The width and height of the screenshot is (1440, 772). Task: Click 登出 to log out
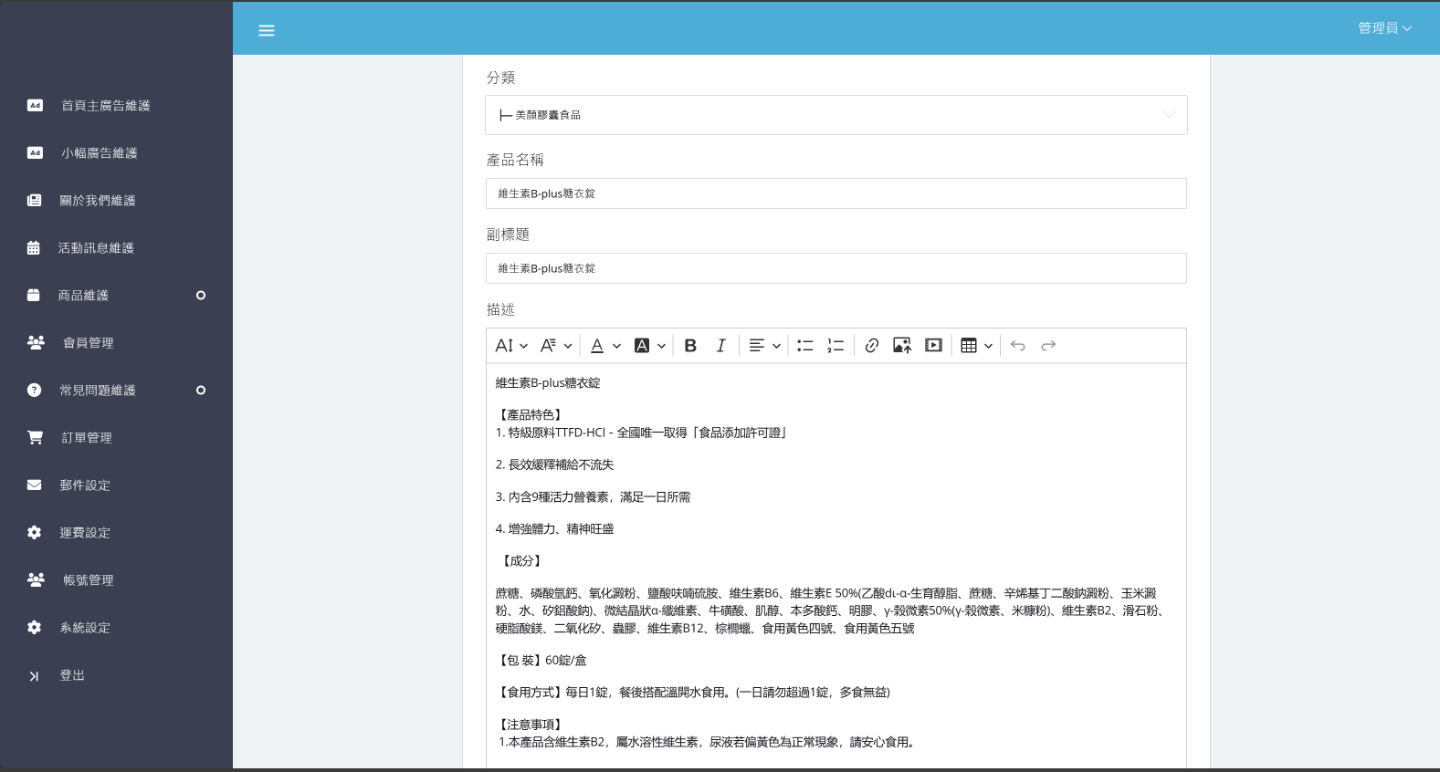72,676
